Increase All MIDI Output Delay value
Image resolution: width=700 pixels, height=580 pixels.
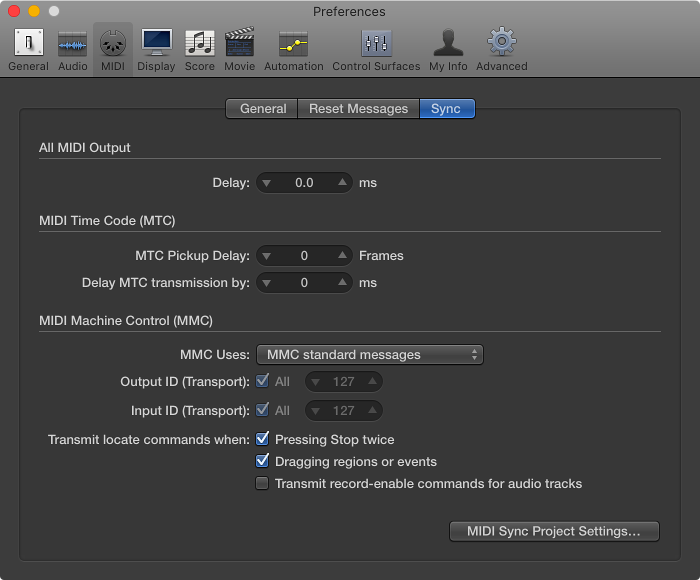[342, 183]
